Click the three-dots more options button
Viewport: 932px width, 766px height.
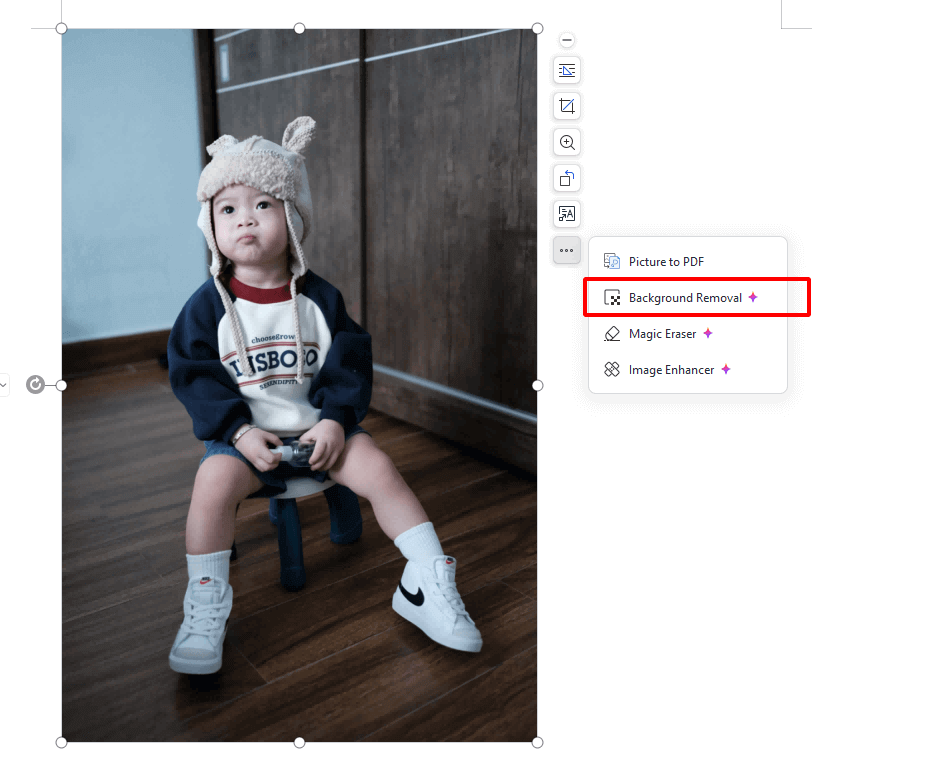tap(566, 251)
